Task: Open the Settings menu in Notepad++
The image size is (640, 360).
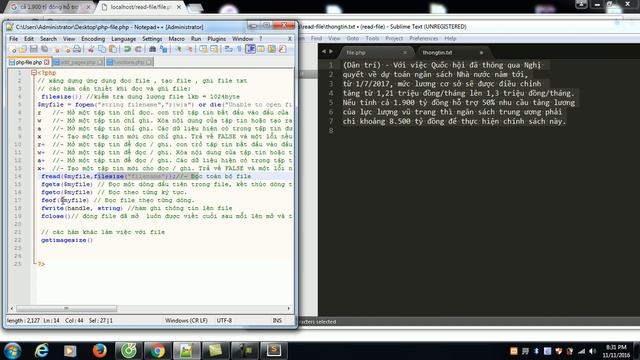Action: click(x=152, y=39)
